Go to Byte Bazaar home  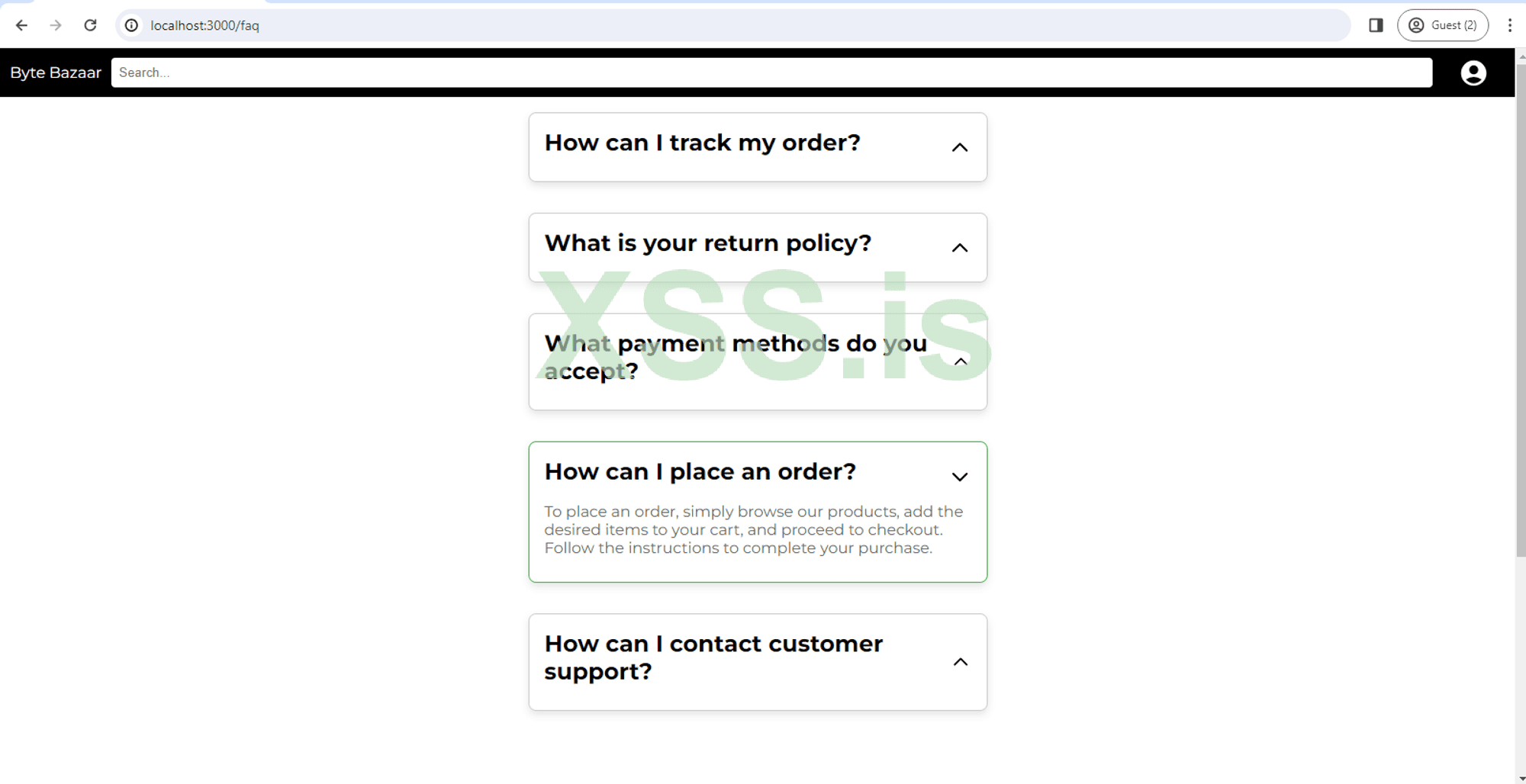point(56,72)
